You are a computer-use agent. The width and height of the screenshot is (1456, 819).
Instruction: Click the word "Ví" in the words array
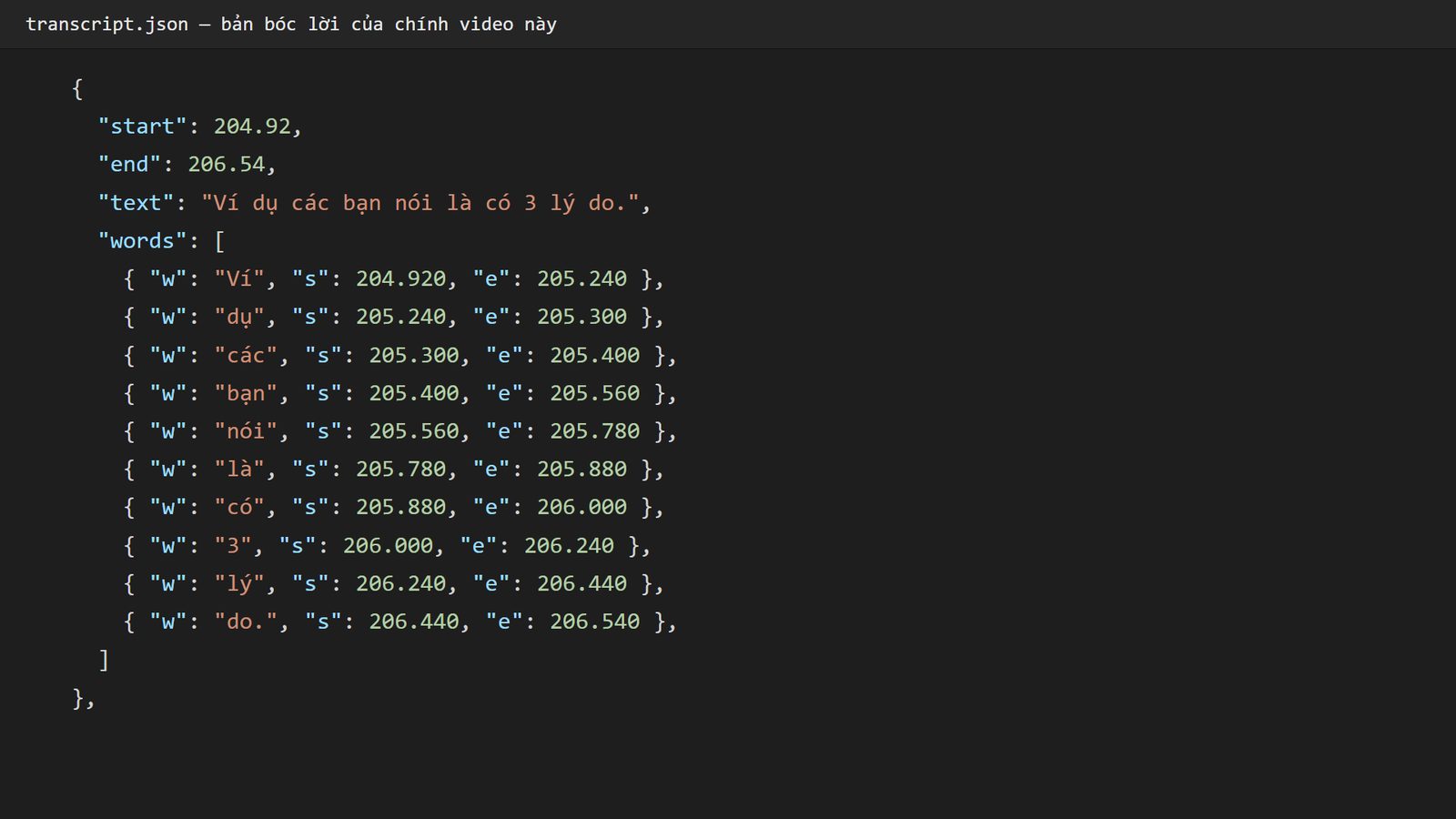239,278
